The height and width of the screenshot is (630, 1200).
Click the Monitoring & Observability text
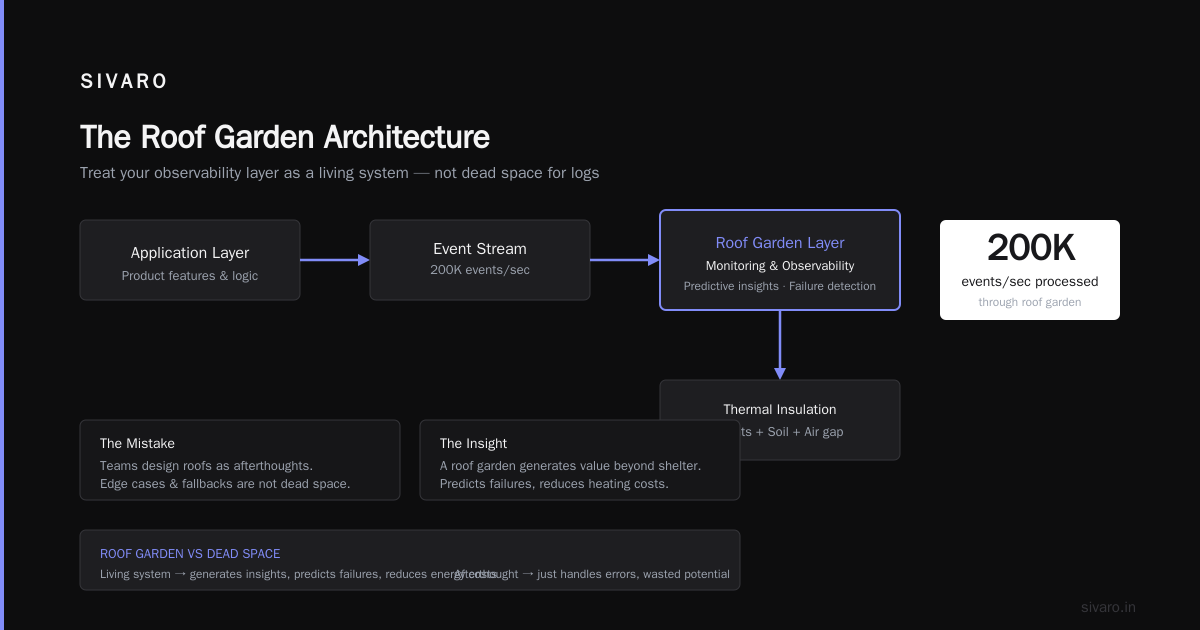tap(780, 266)
